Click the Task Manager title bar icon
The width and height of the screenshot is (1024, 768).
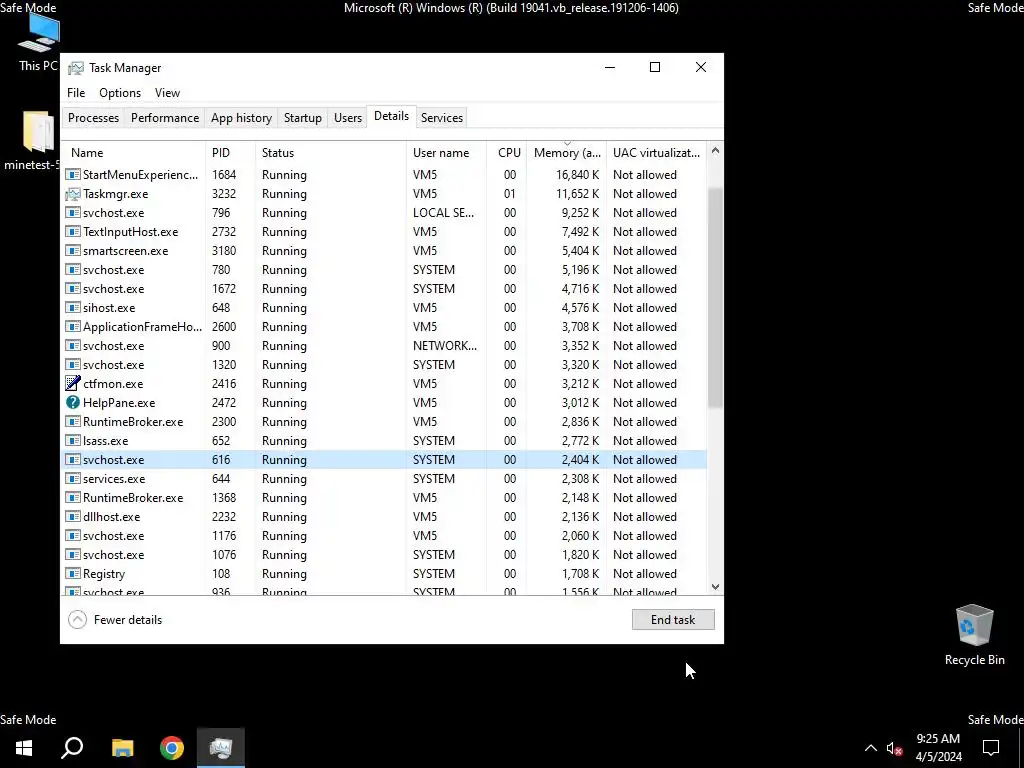pyautogui.click(x=76, y=68)
